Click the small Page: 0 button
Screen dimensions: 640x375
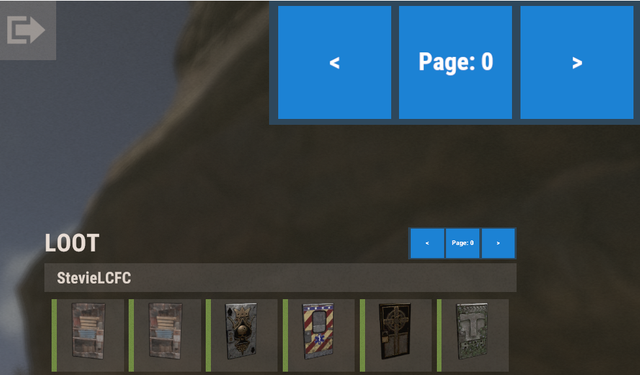pos(462,243)
